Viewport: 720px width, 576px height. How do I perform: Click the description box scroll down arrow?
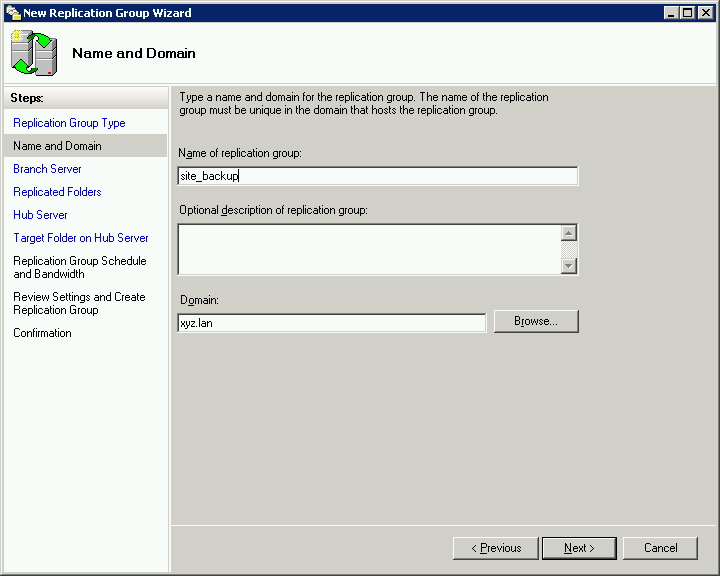tap(569, 265)
